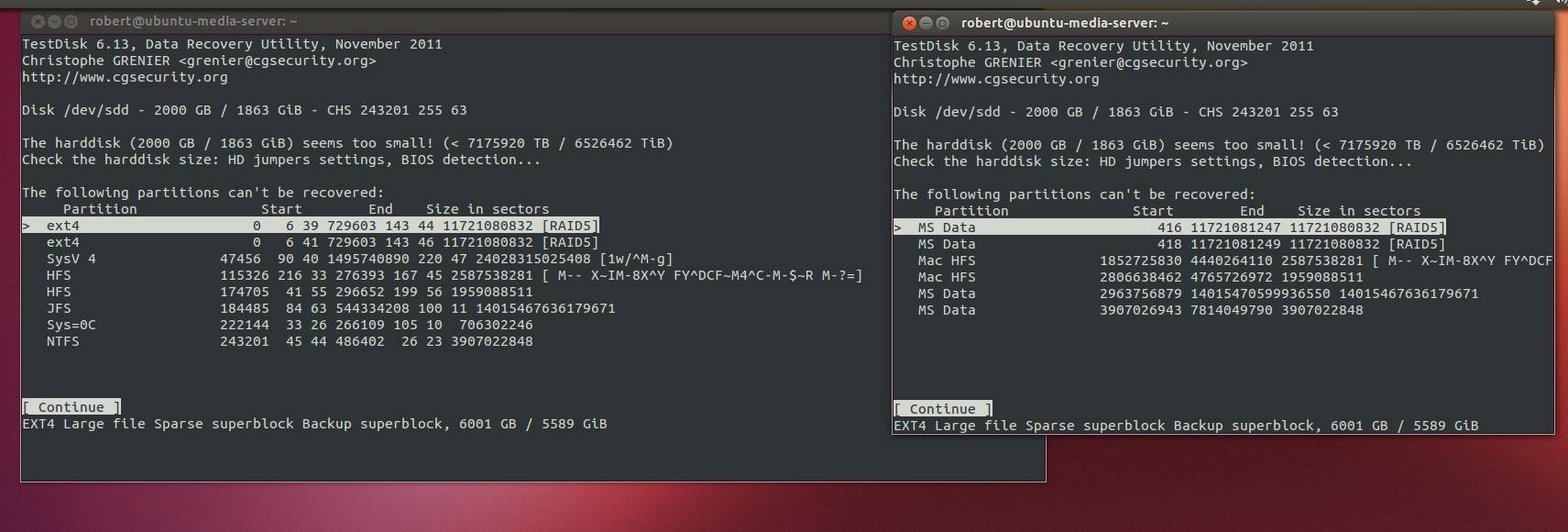Click 'Size in sectors' column header in the background terminal
Screen dimensions: 1568x532
pos(488,209)
